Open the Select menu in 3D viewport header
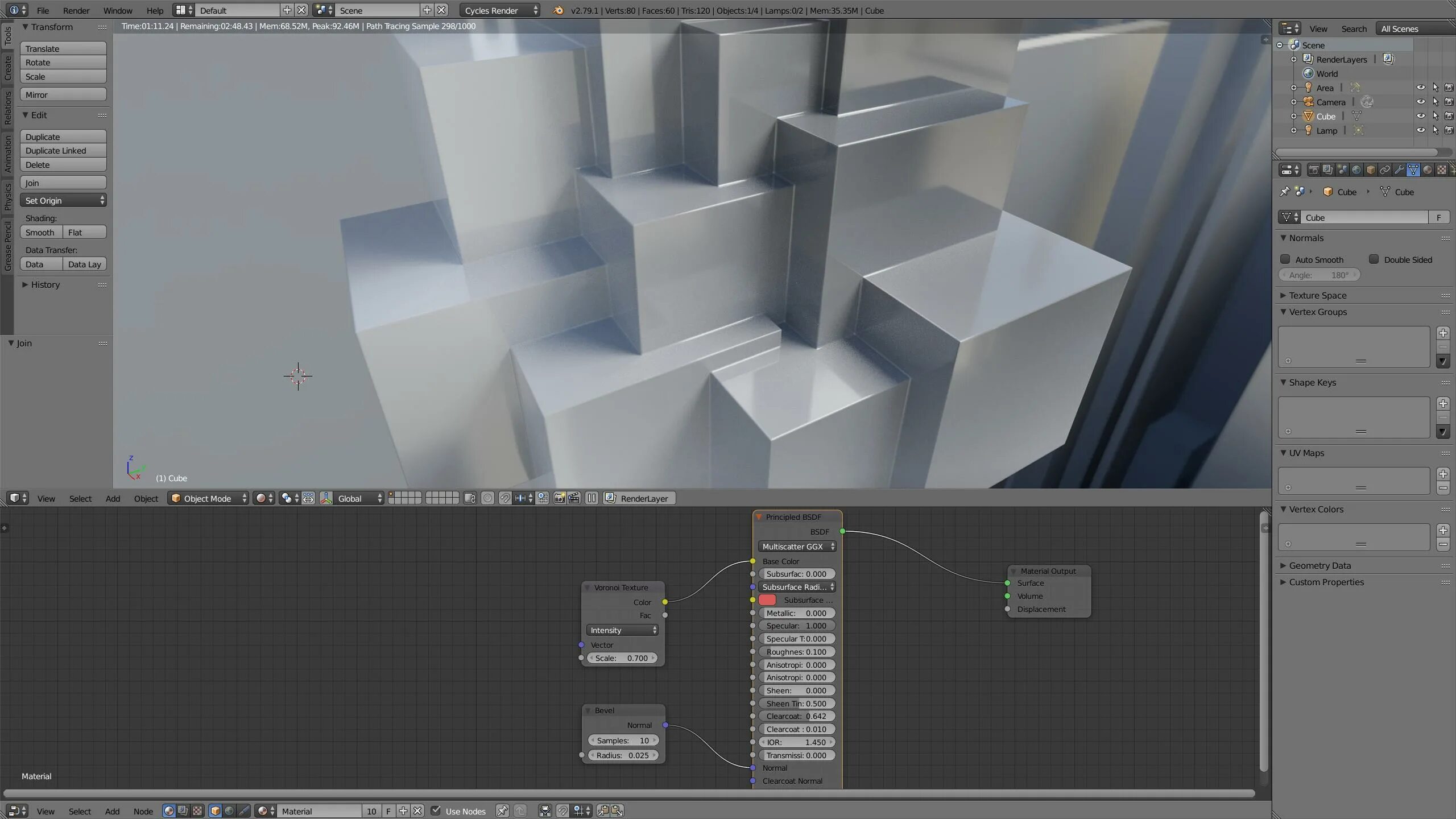The image size is (1456, 819). coord(80,498)
